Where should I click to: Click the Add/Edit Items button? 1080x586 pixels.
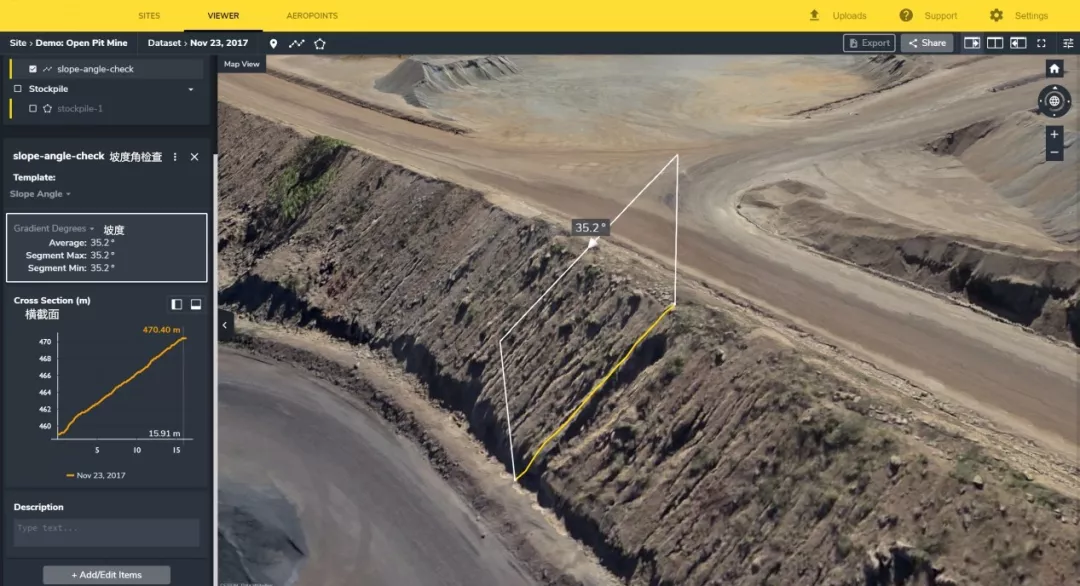click(x=106, y=574)
